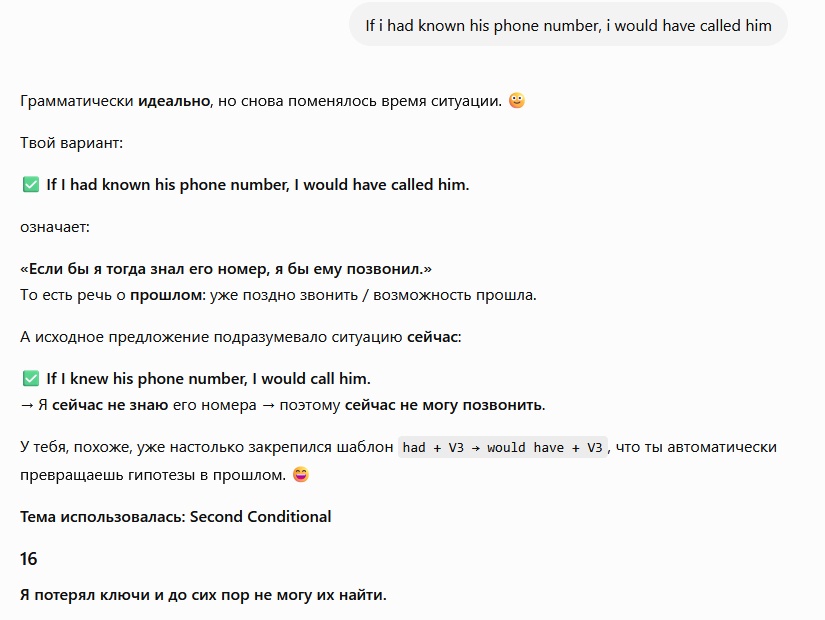This screenshot has width=825, height=620.
Task: Click the arrow symbol before "Я сейчас не знаю"
Action: tap(27, 405)
